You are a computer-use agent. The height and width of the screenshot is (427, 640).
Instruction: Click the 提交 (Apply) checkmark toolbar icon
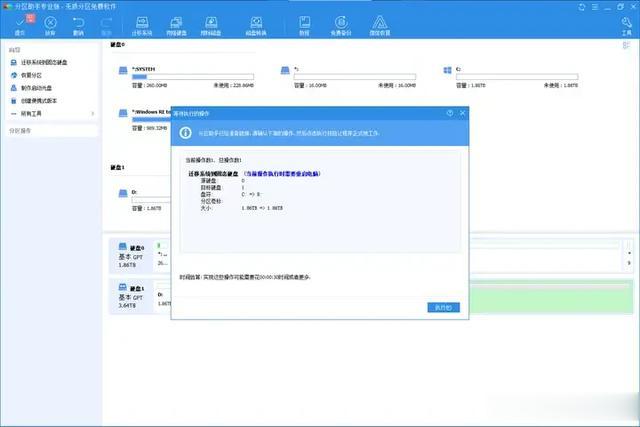point(20,25)
